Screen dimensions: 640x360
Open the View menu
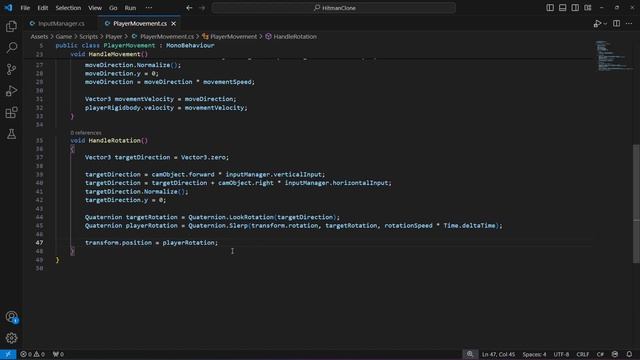coord(95,8)
